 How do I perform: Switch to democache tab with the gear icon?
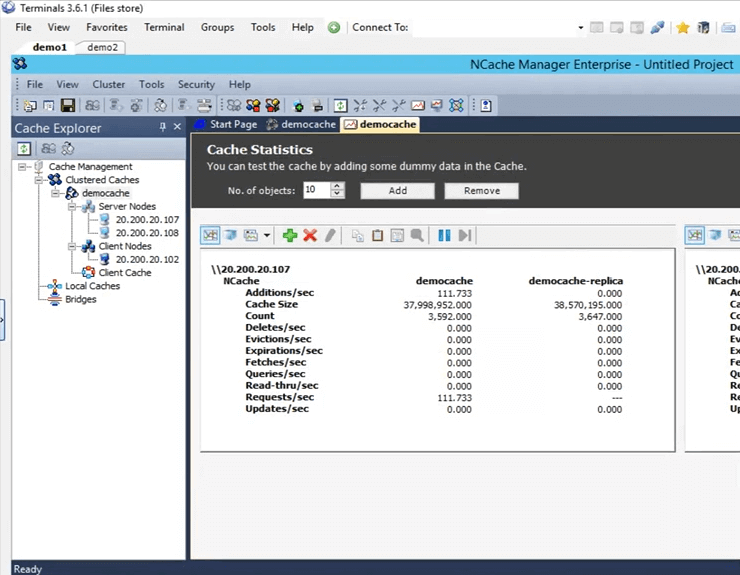pos(302,125)
